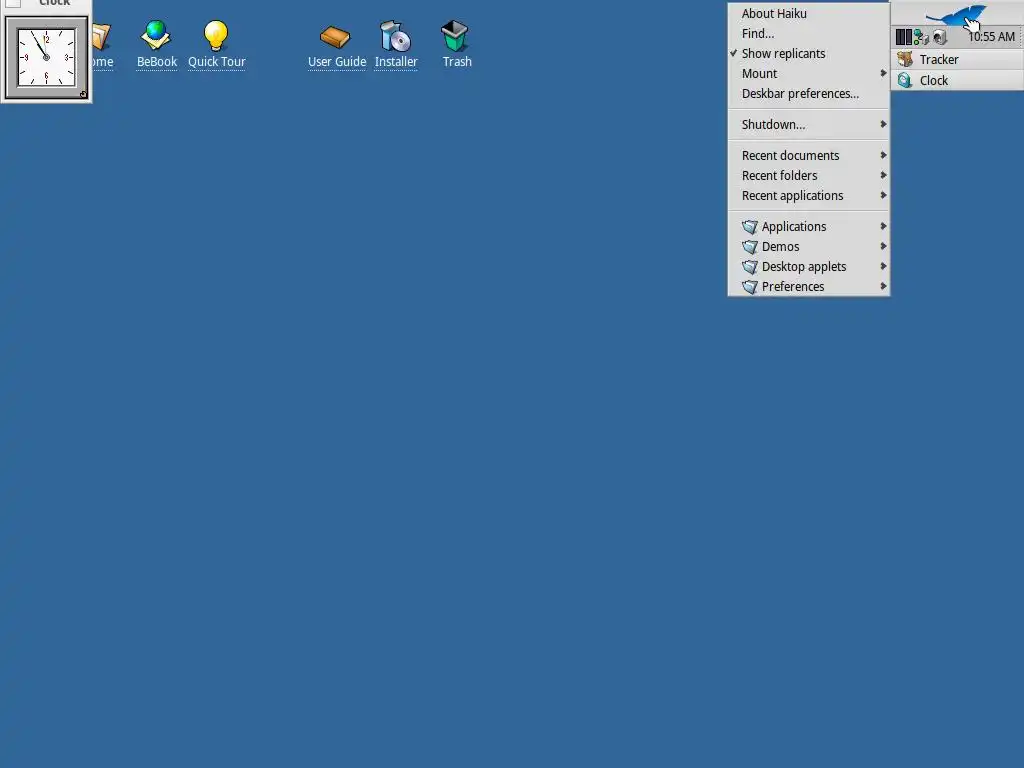Expand the Applications submenu arrow
Screen dimensions: 1024x768
[883, 226]
